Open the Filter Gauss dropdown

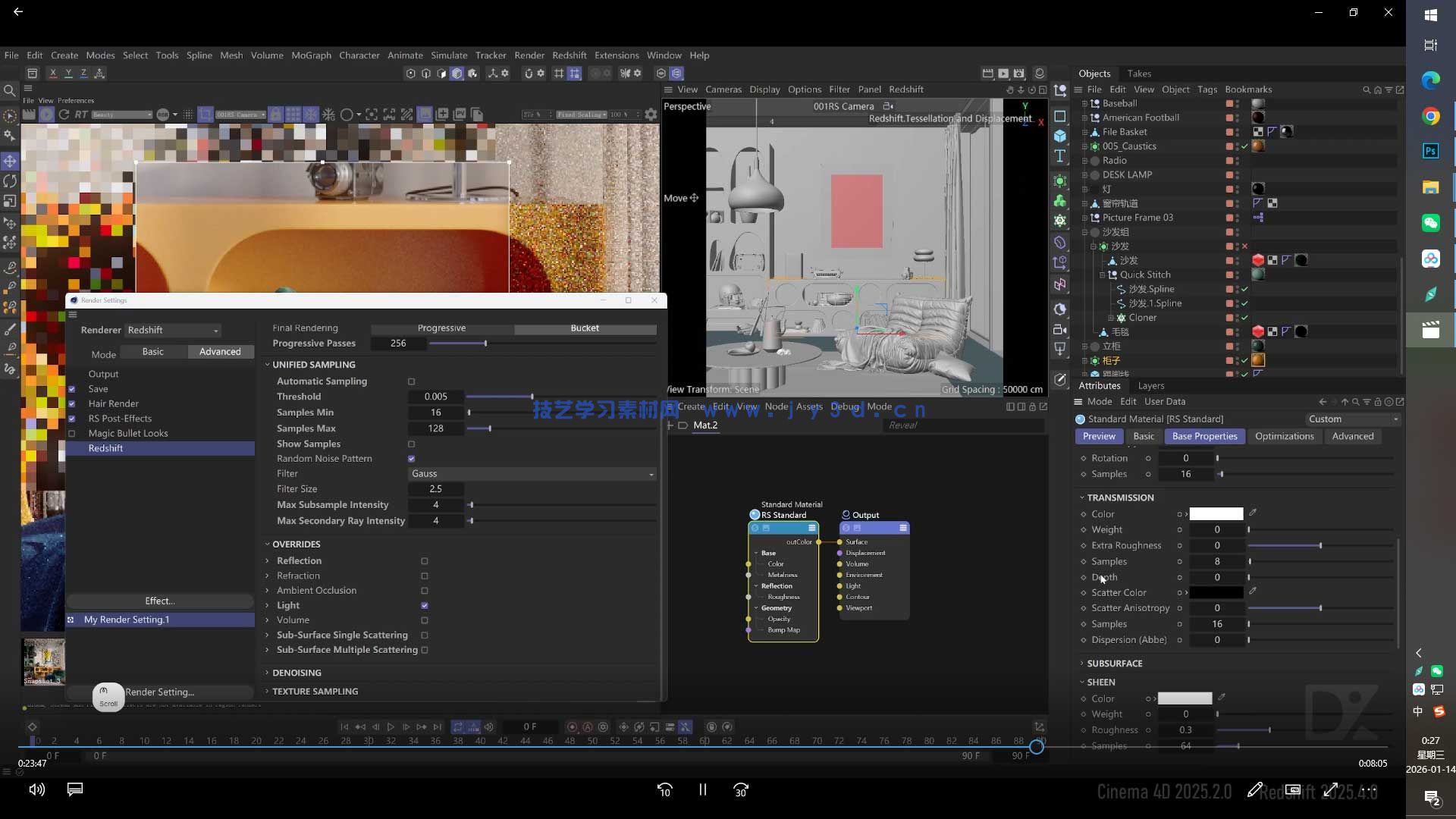[x=532, y=473]
